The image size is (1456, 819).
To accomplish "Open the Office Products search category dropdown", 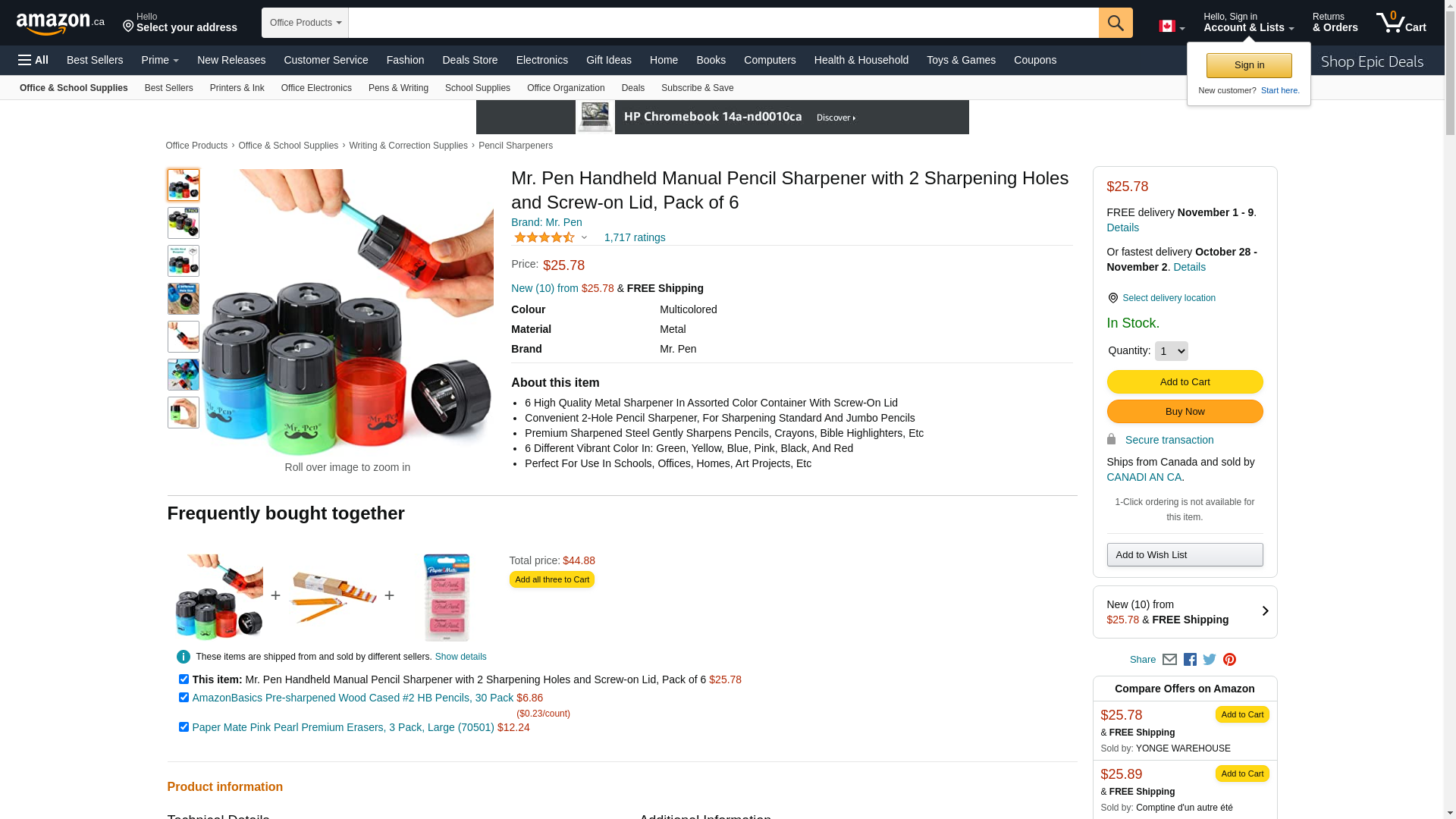I will tap(305, 23).
